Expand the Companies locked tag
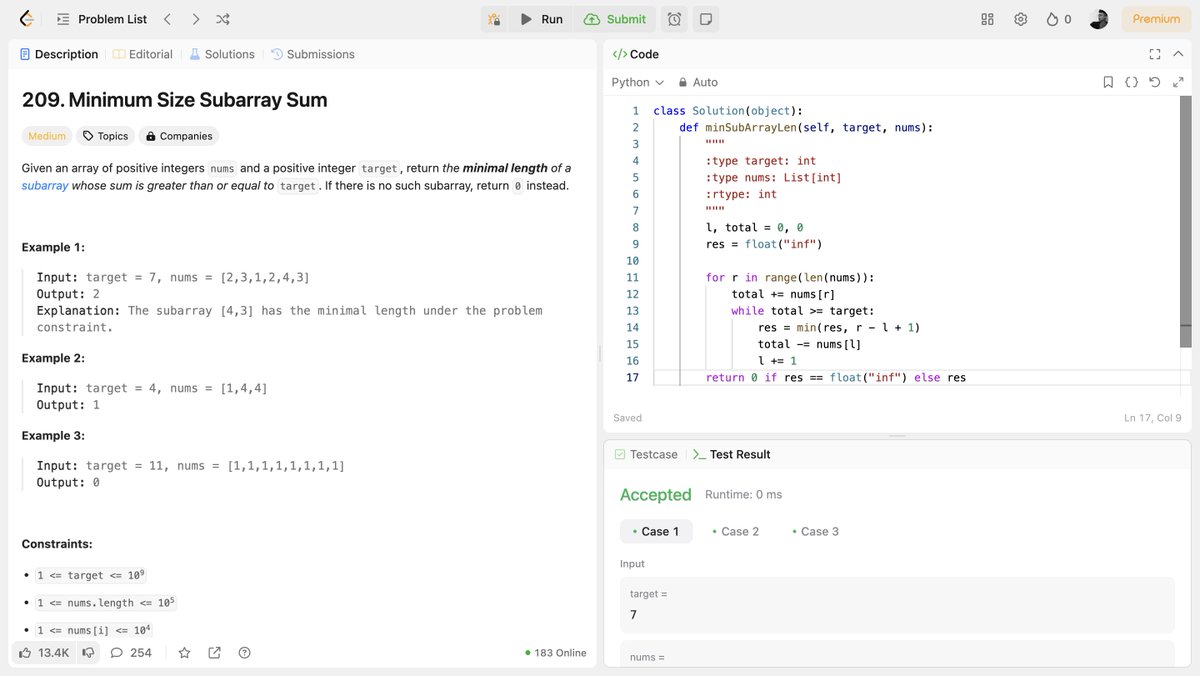This screenshot has height=676, width=1200. [178, 136]
